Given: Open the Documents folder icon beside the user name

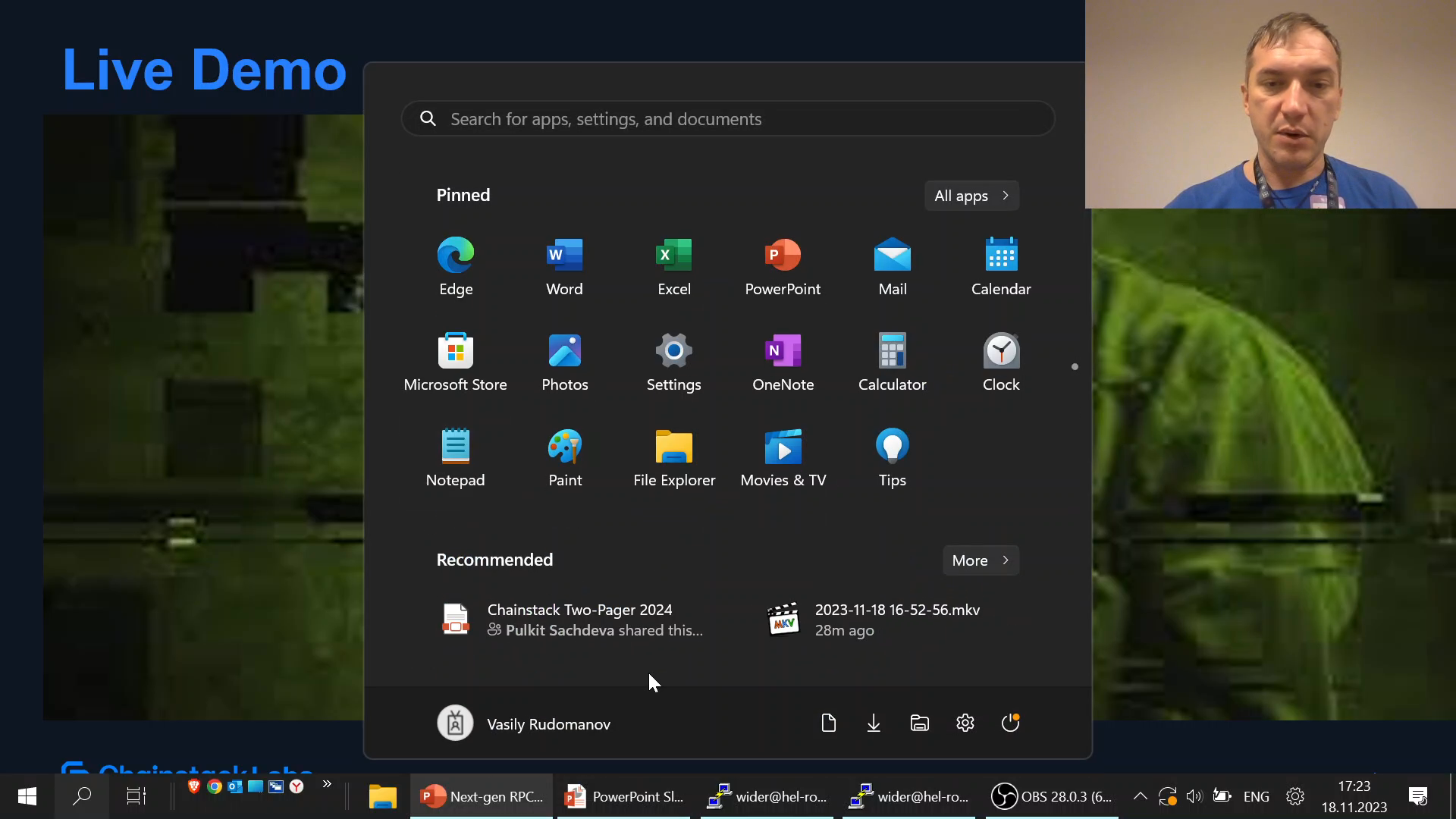Looking at the screenshot, I should pos(828,723).
